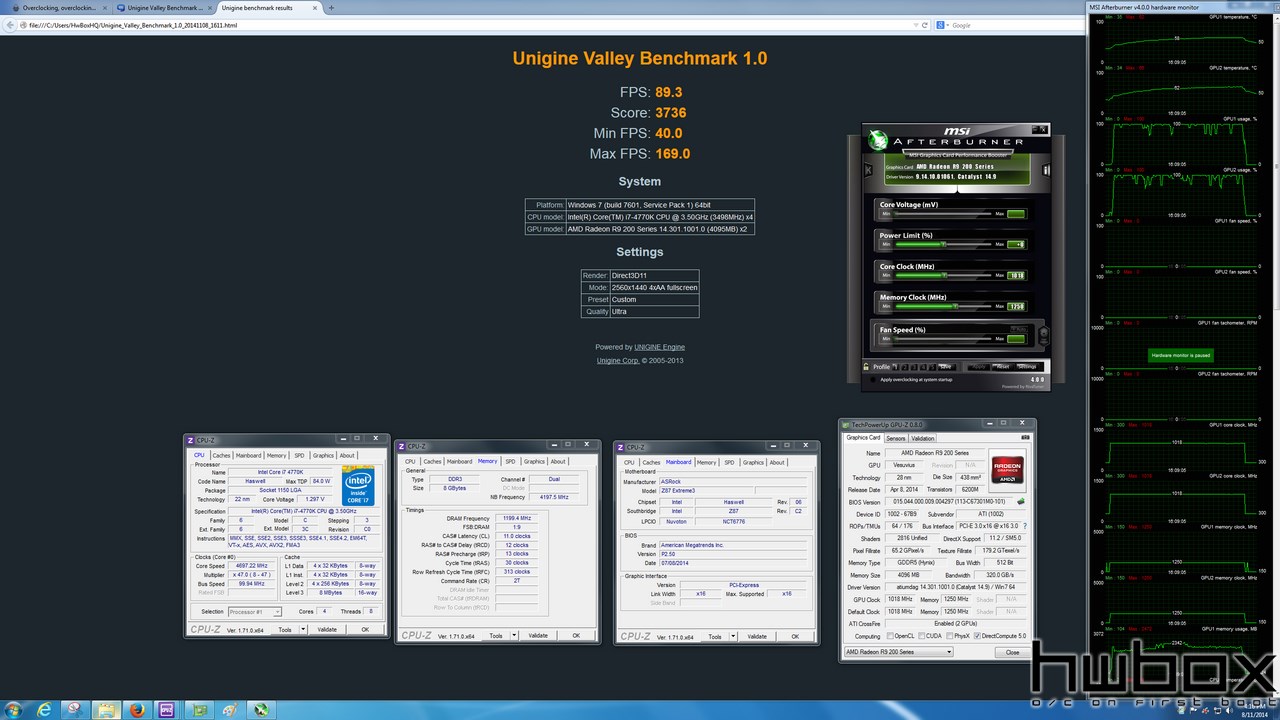Click the Save profile button in Afterburner

click(947, 366)
